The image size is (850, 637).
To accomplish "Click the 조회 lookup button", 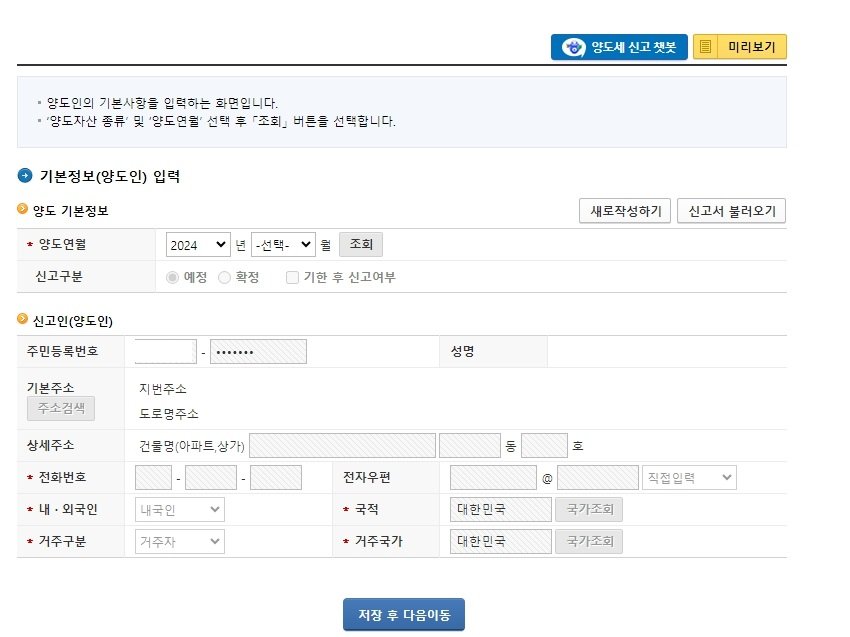I will (x=360, y=243).
